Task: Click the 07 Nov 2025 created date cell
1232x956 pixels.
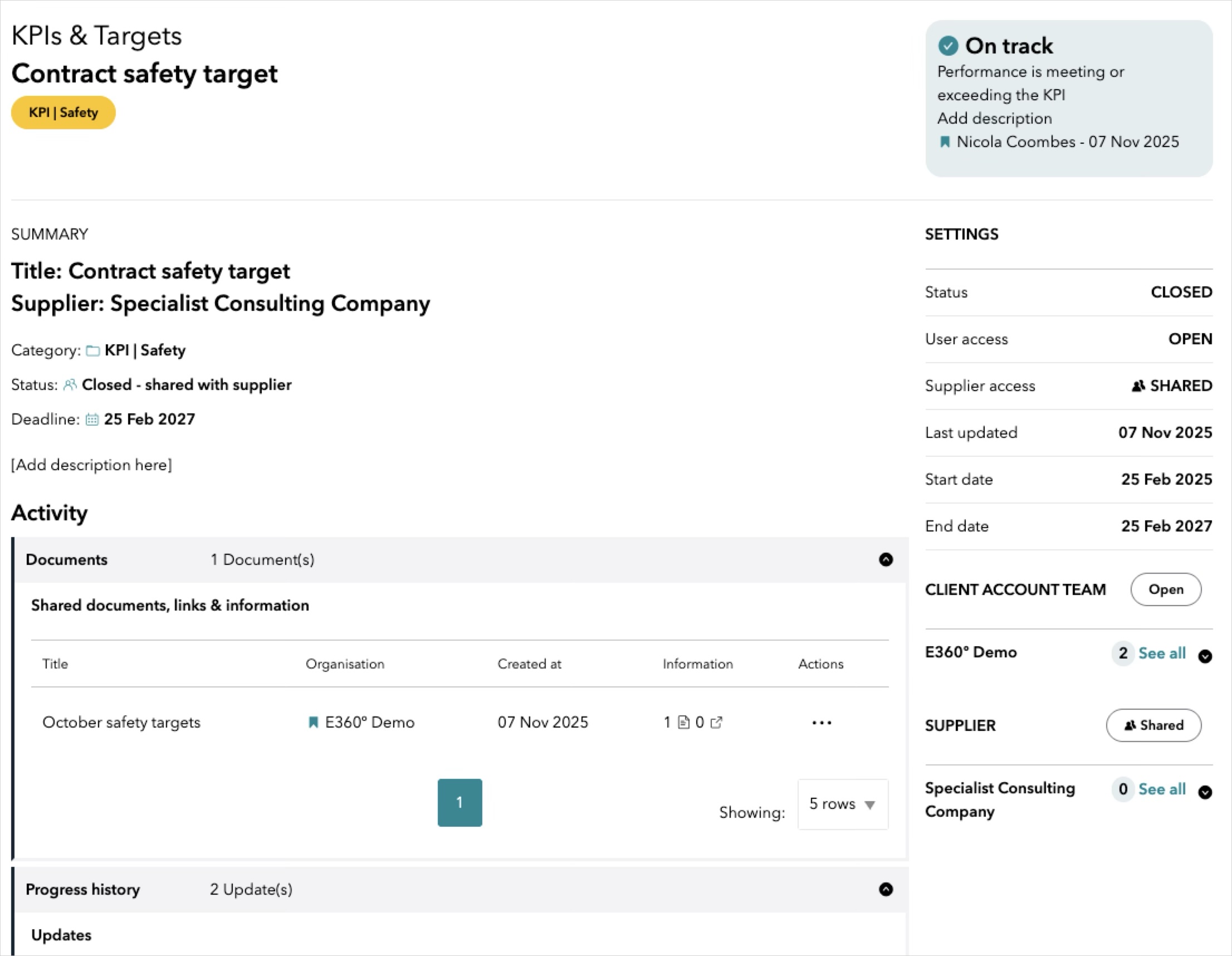Action: (x=542, y=723)
